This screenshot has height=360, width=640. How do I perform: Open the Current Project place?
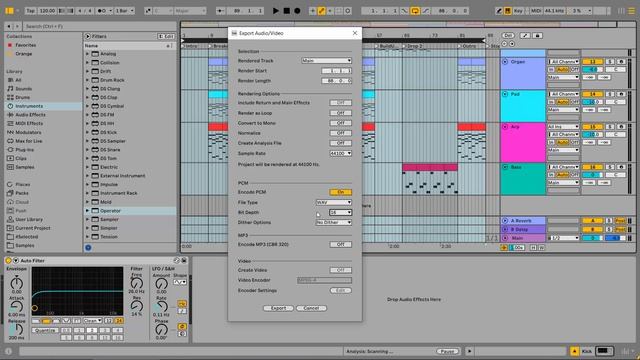point(33,228)
